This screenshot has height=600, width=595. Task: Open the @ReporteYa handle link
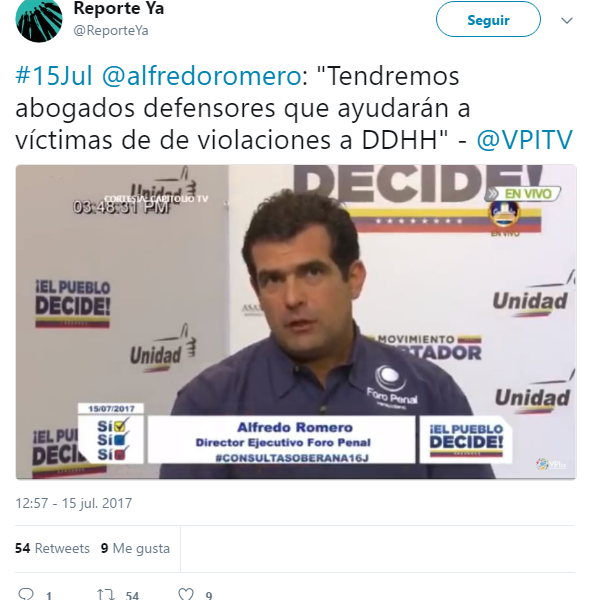coord(111,31)
